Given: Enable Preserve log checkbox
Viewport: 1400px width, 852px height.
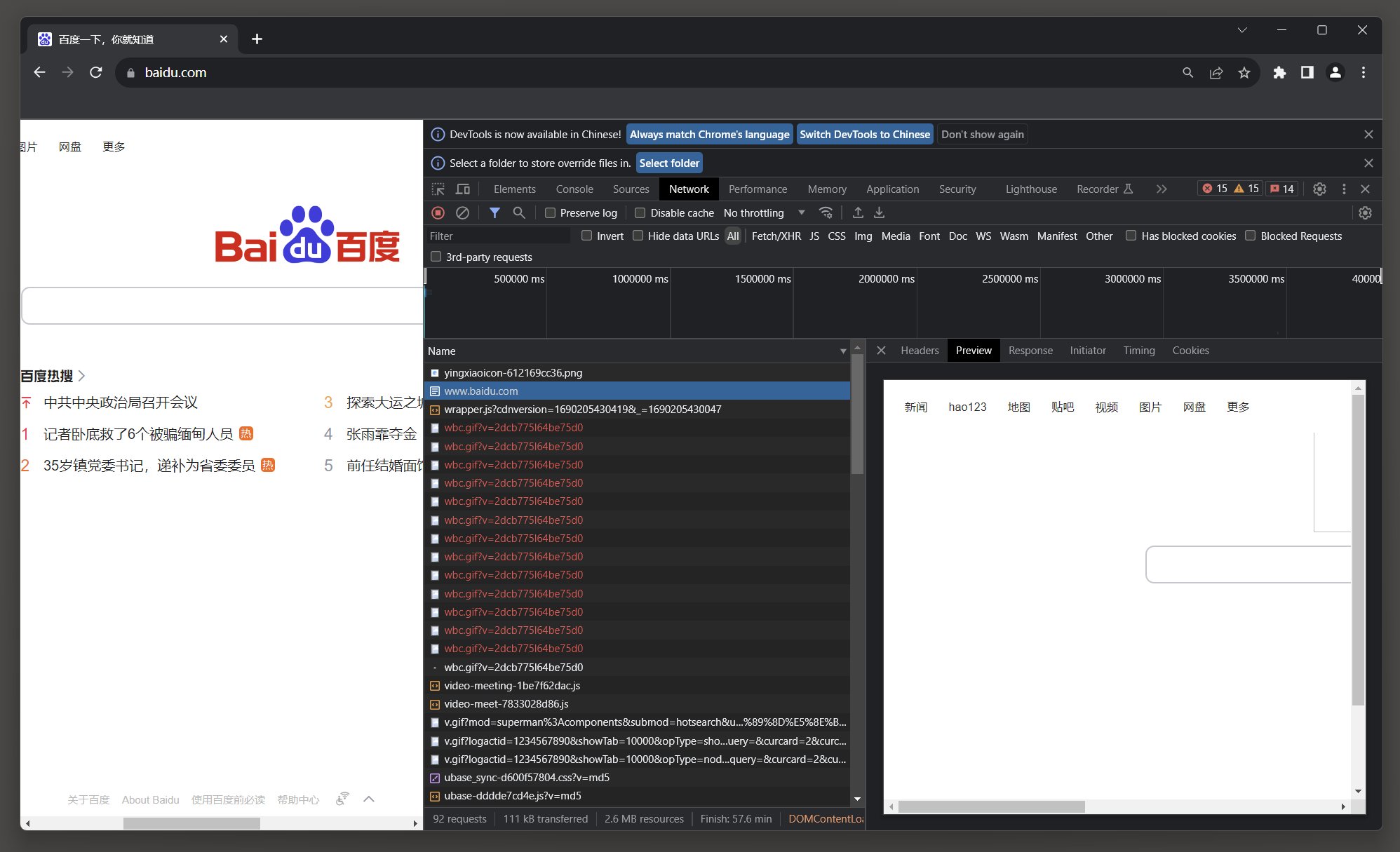Looking at the screenshot, I should [x=551, y=212].
